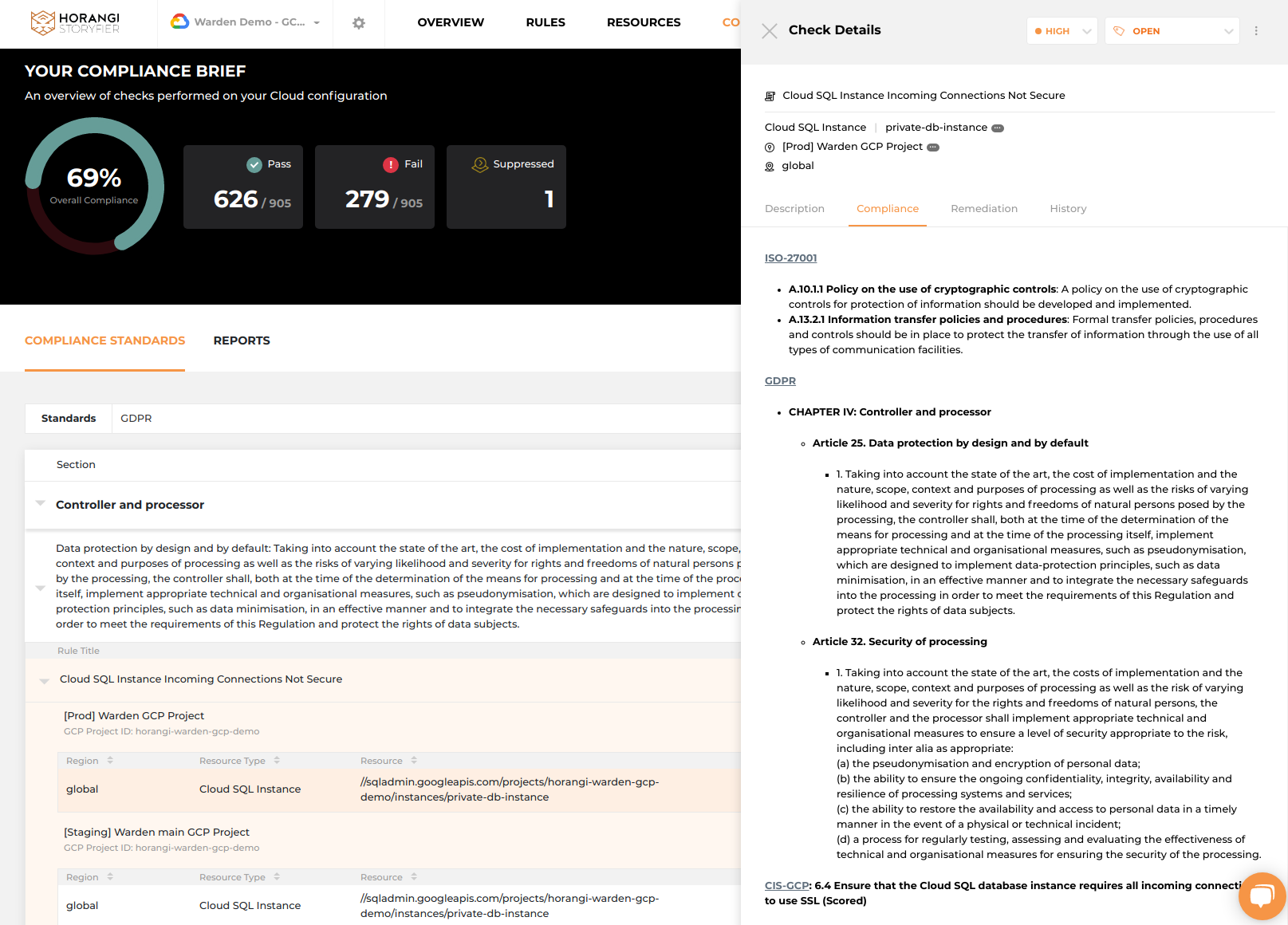Click the Fail 279/905 card

pos(375,187)
